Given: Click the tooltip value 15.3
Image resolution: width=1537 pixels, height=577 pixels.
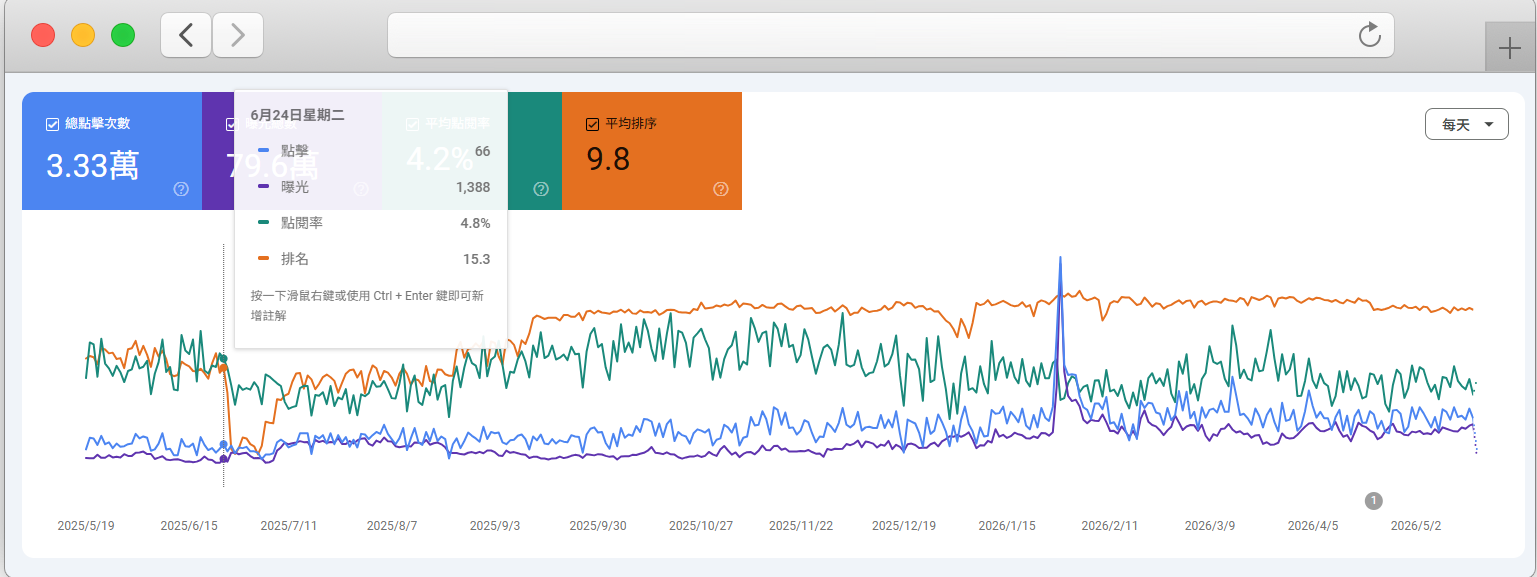Looking at the screenshot, I should [x=477, y=259].
